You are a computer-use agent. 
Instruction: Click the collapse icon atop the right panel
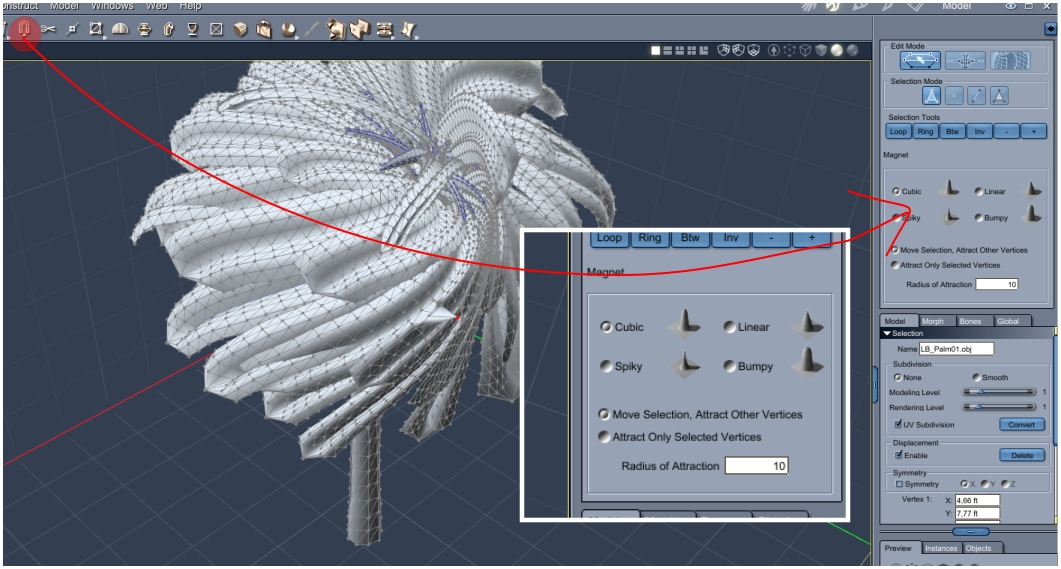[x=1050, y=28]
